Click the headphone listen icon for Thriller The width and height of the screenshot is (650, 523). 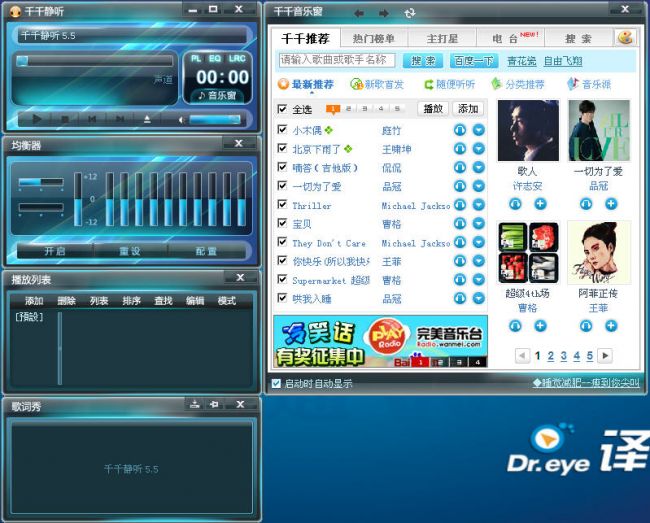pos(460,205)
